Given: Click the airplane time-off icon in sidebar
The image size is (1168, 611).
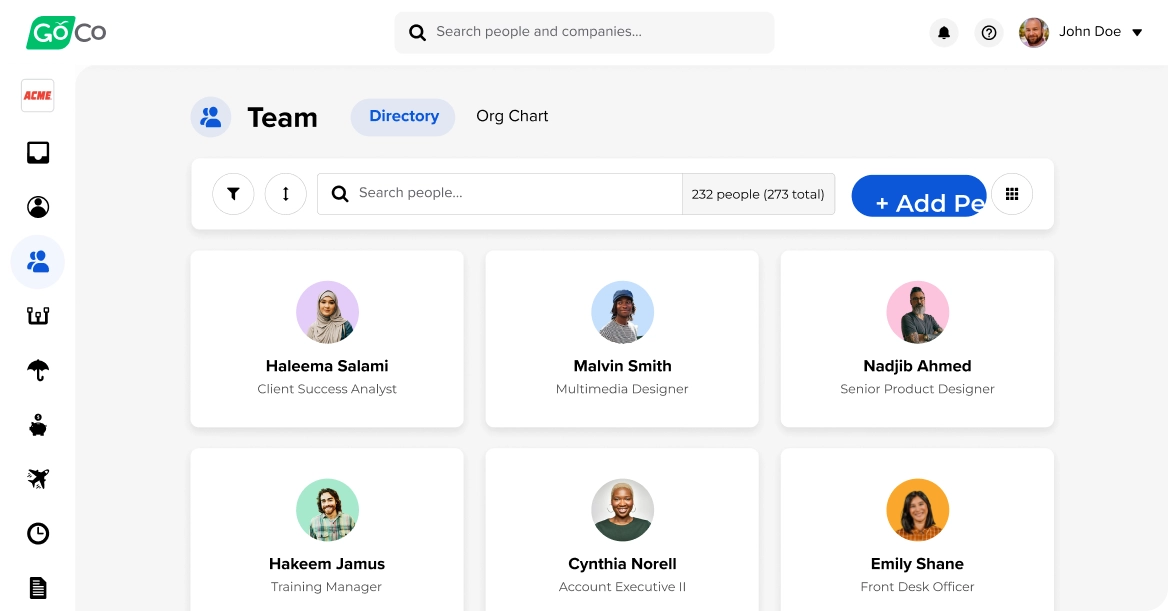Looking at the screenshot, I should (x=37, y=478).
